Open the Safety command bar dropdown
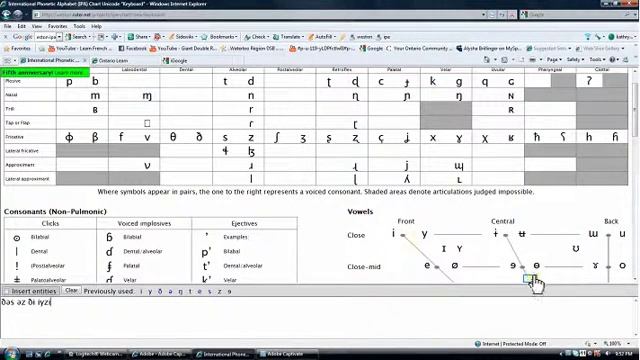640x360 pixels. (575, 60)
